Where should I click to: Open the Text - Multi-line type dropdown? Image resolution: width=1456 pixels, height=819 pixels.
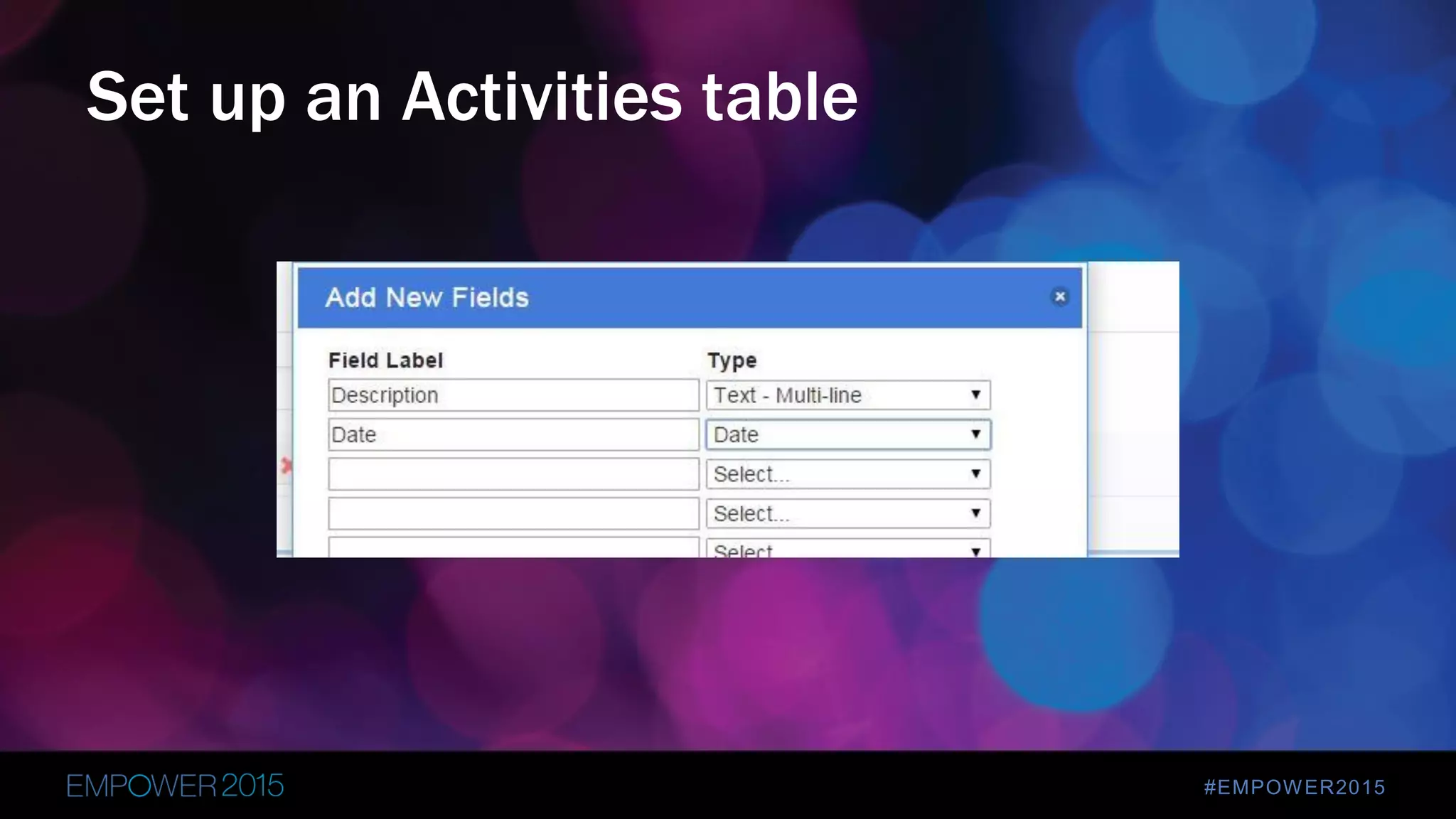[x=848, y=395]
